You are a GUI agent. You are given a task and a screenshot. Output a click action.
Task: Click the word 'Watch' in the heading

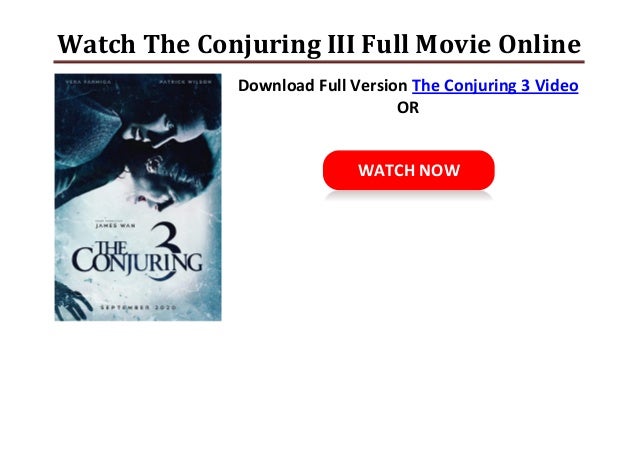point(96,44)
